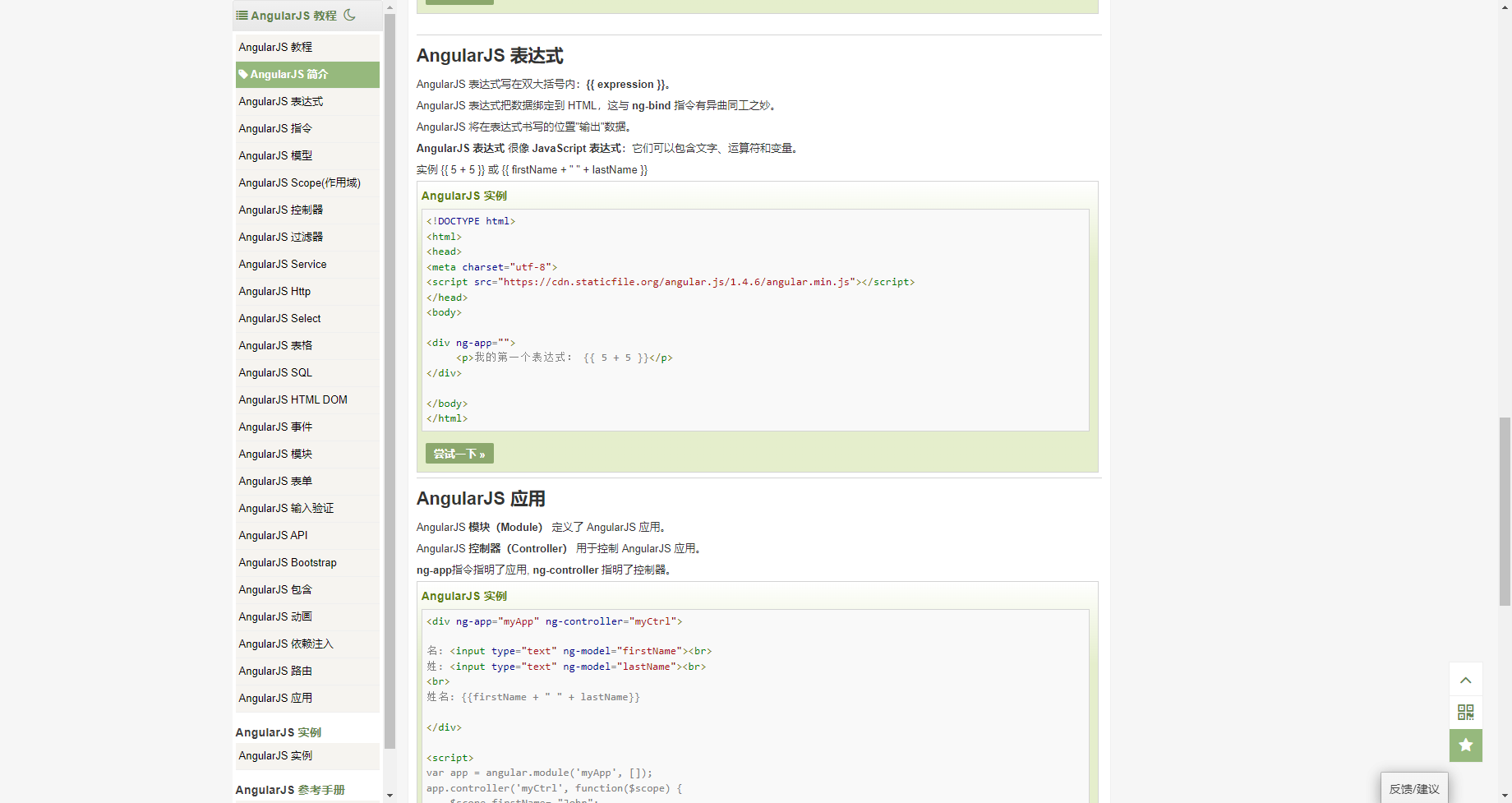Image resolution: width=1512 pixels, height=803 pixels.
Task: Open the AngularJS API section
Action: click(x=272, y=535)
